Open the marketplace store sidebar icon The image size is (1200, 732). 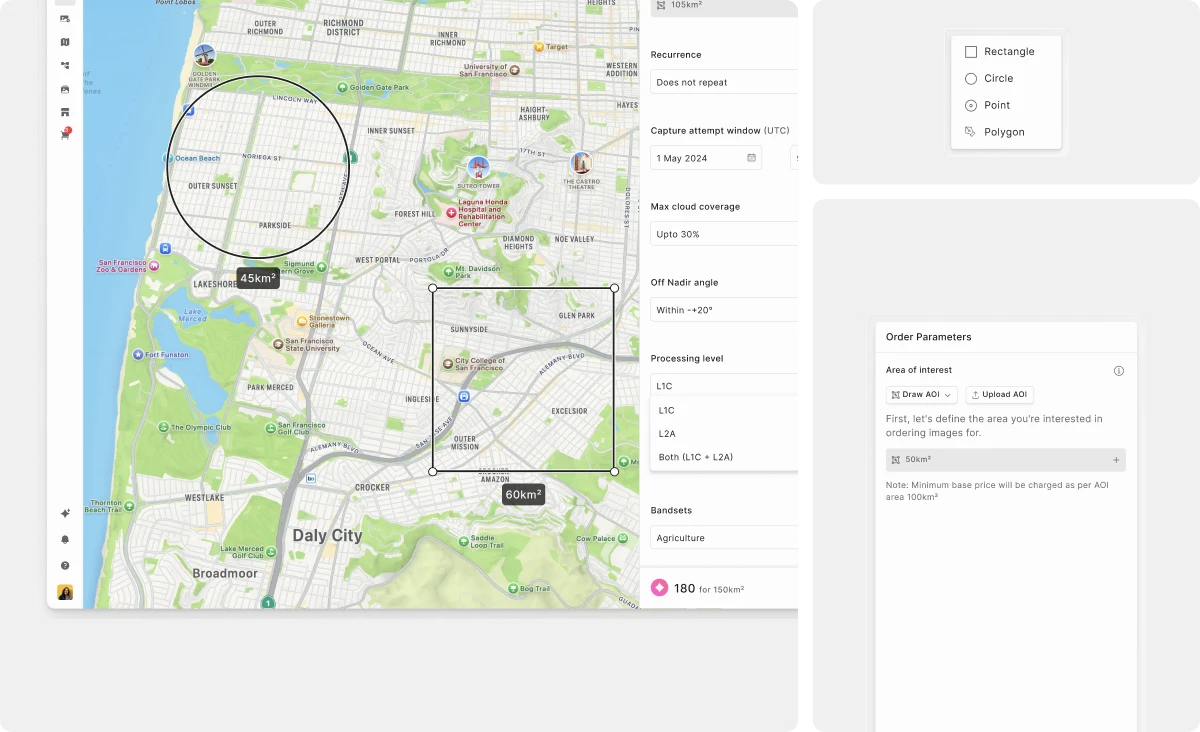tap(65, 112)
